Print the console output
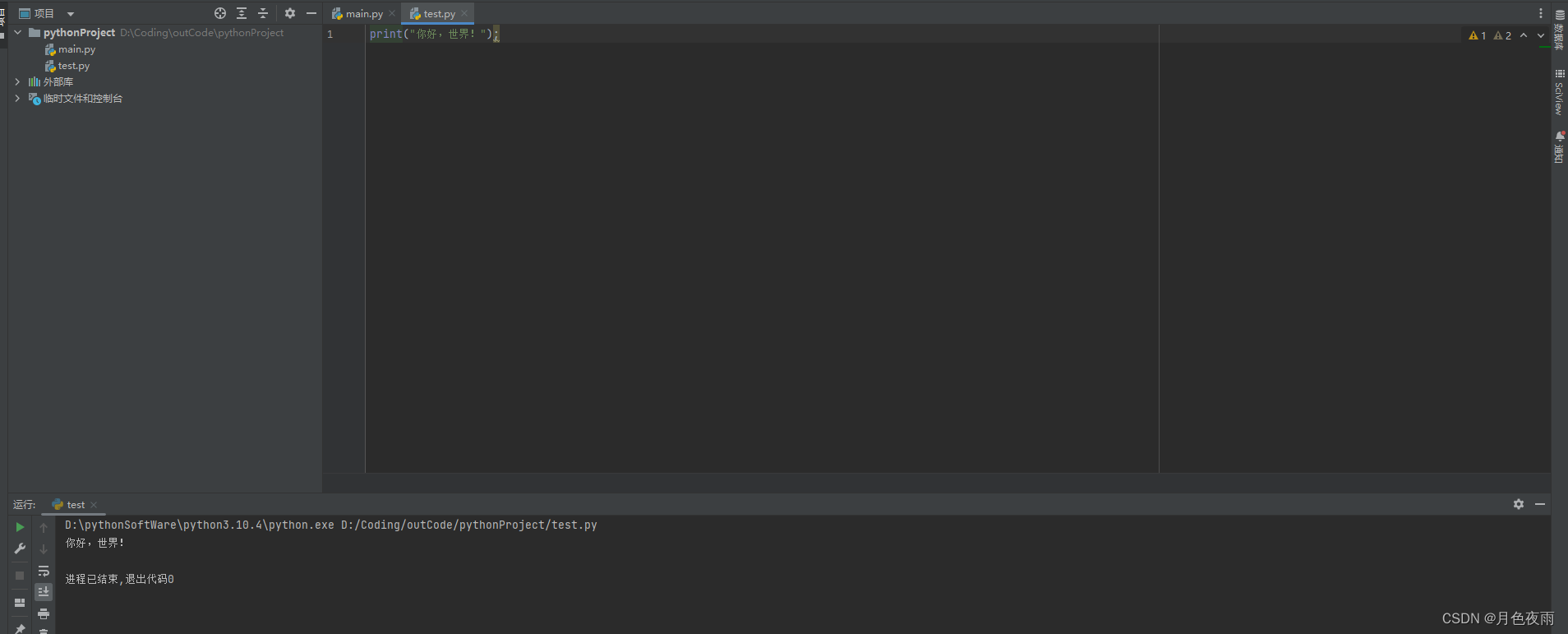This screenshot has width=1568, height=634. 44,613
